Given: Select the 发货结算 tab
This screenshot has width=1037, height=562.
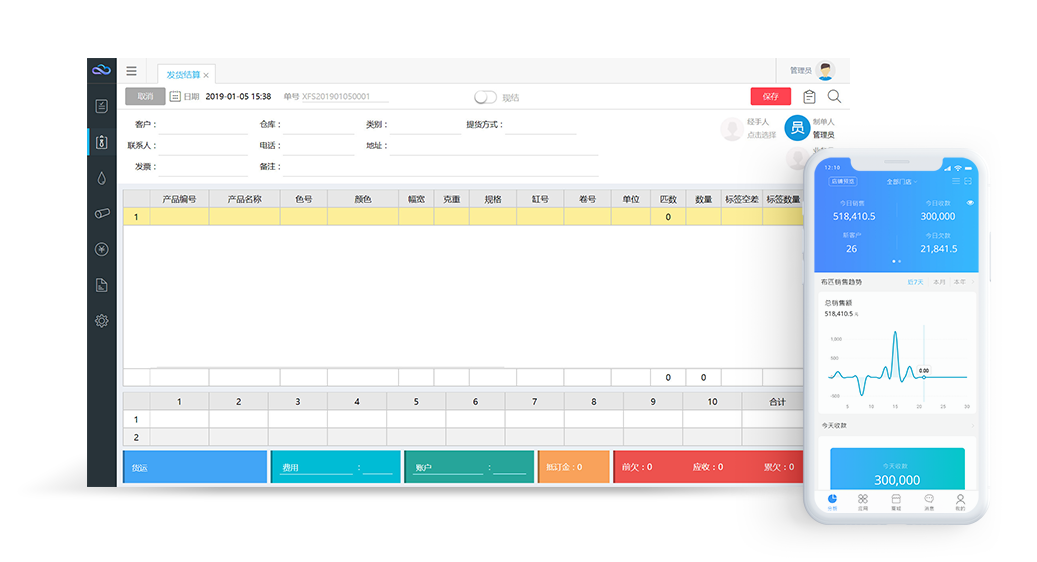Looking at the screenshot, I should point(183,75).
